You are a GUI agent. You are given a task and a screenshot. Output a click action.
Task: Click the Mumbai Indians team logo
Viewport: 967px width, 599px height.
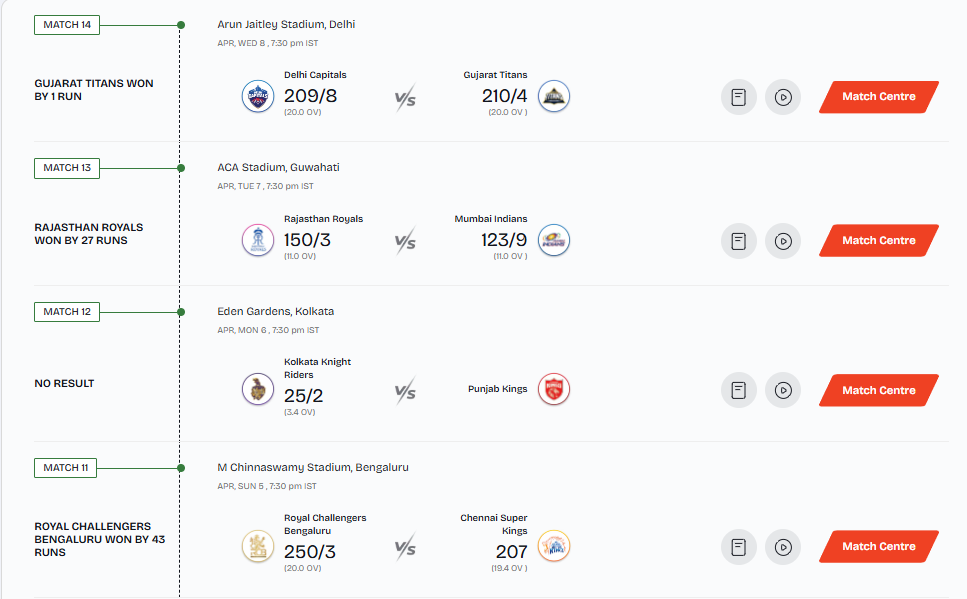[x=553, y=240]
